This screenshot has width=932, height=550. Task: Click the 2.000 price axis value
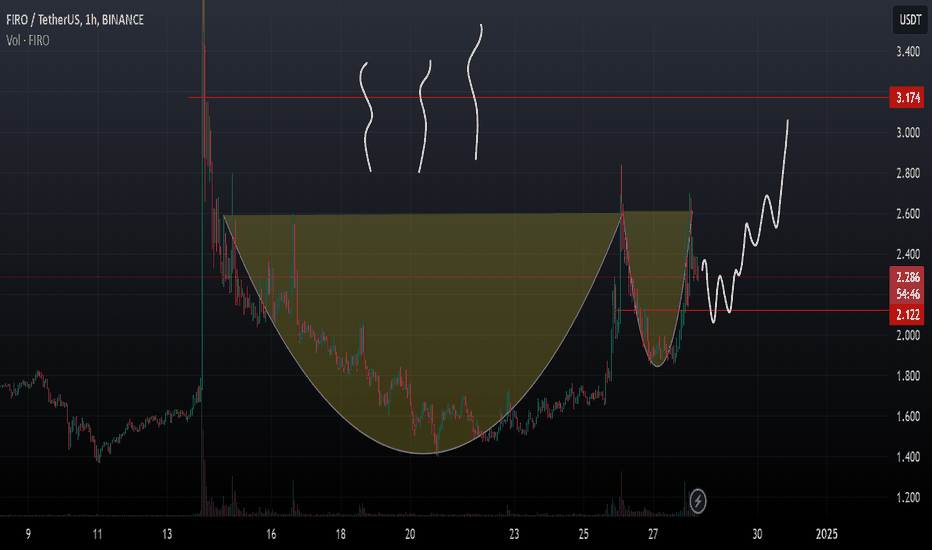tap(908, 335)
